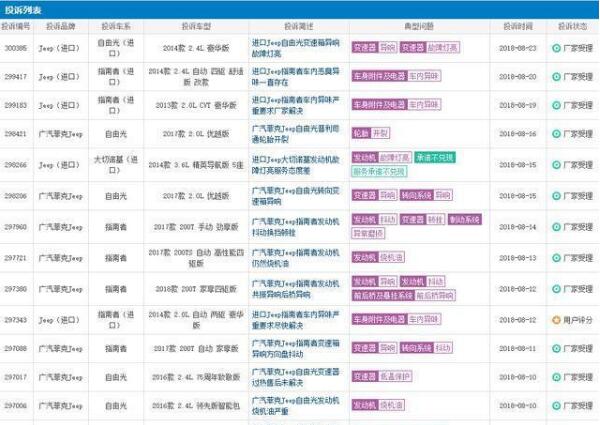
Task: Select the status icon in row 297960
Action: pyautogui.click(x=556, y=227)
